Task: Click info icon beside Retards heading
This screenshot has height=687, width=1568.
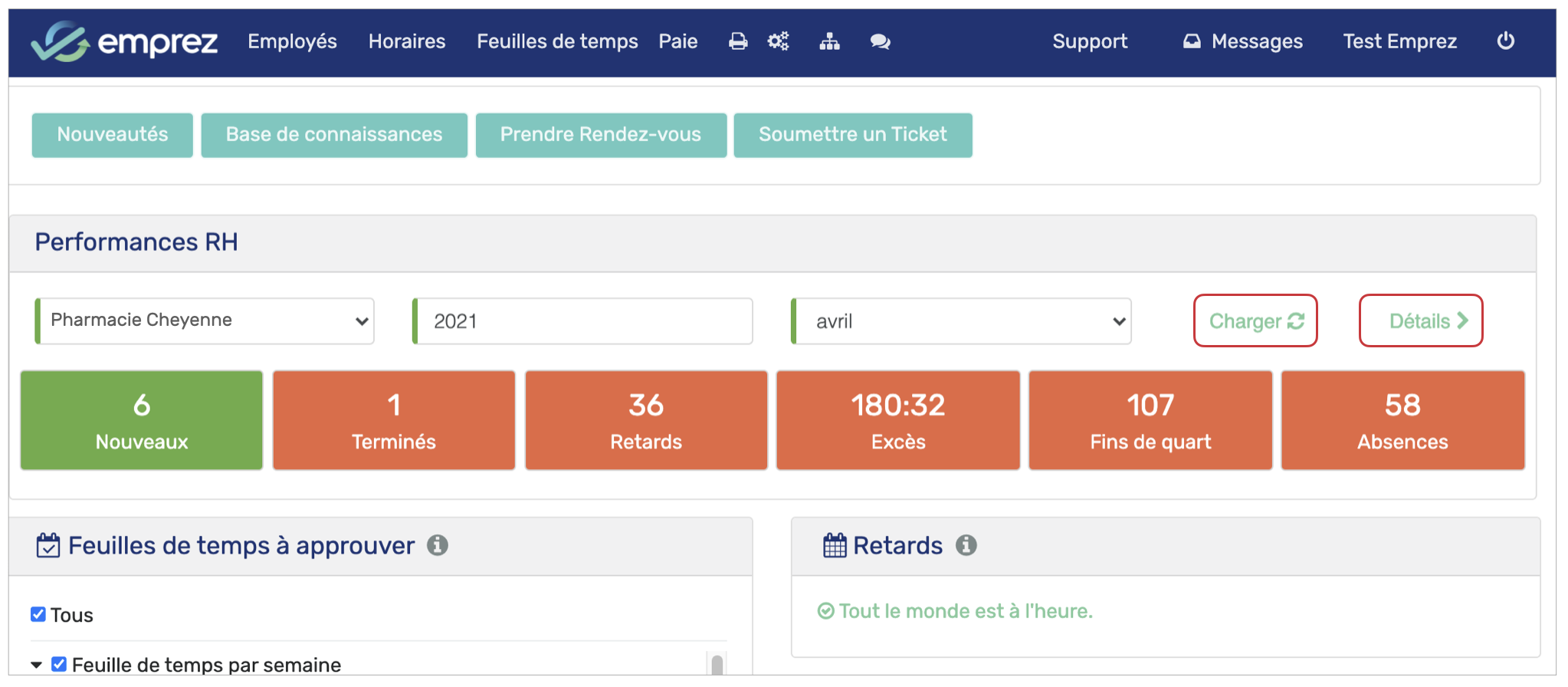Action: (966, 545)
